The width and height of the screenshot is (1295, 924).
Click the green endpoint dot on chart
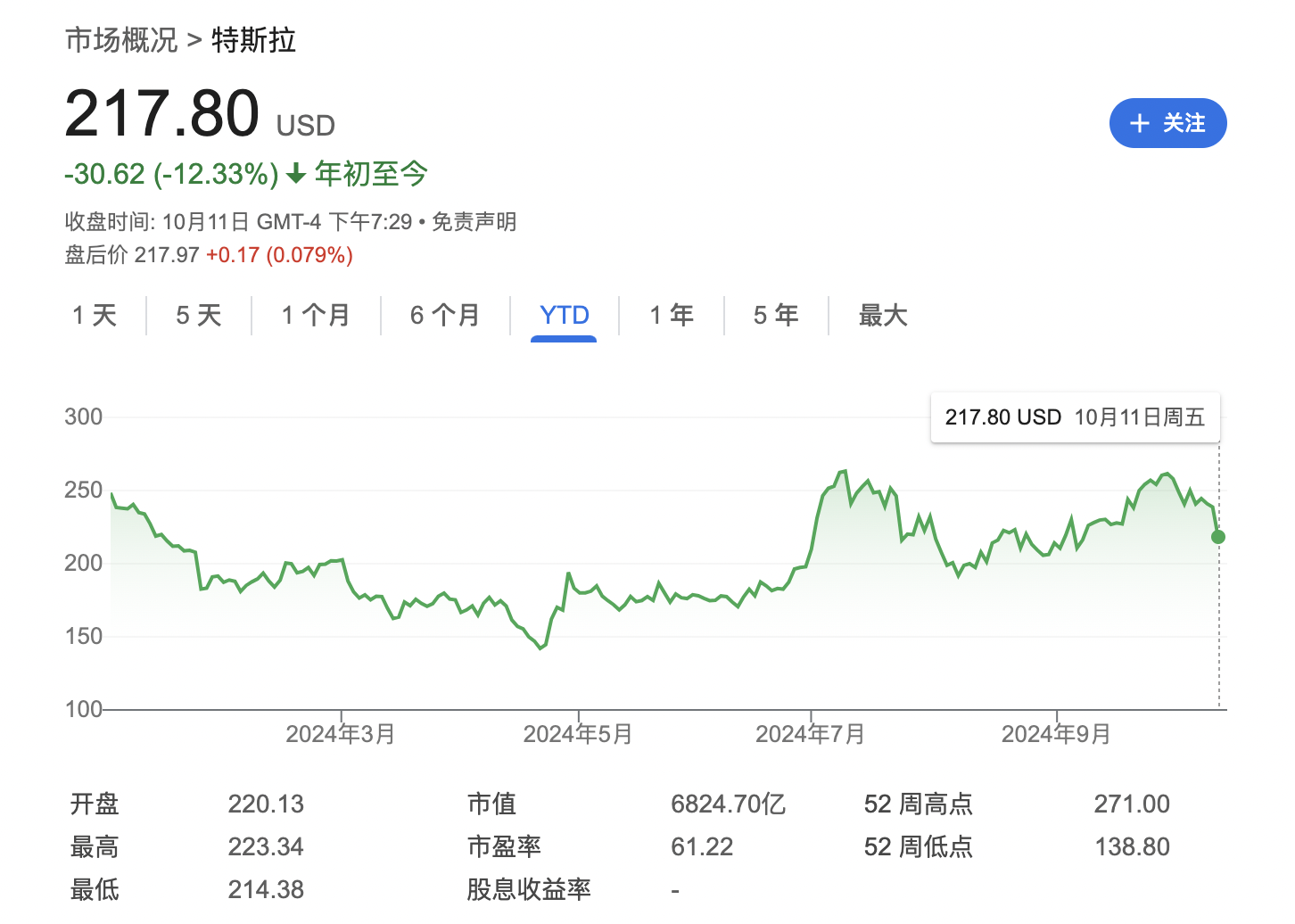pos(1218,537)
